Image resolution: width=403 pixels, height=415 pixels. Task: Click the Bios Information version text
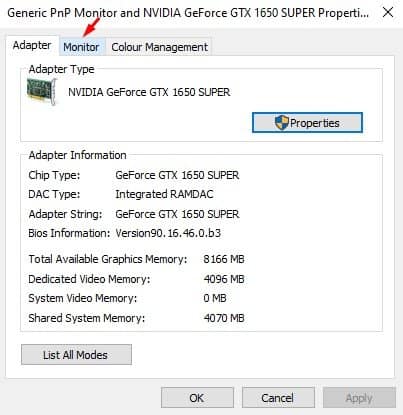(x=168, y=233)
